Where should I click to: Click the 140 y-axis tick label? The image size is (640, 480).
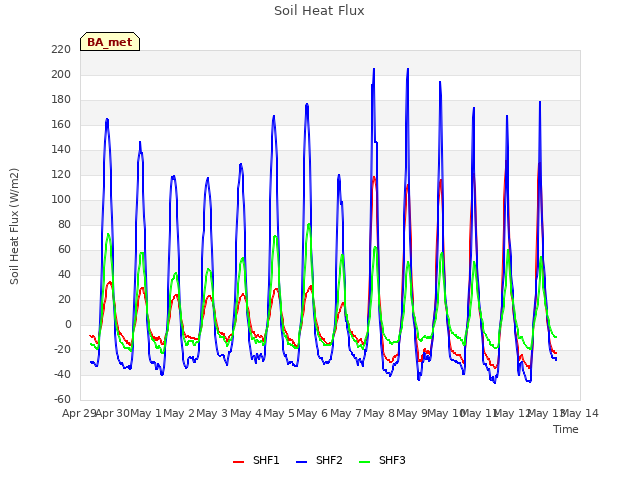[x=61, y=149]
